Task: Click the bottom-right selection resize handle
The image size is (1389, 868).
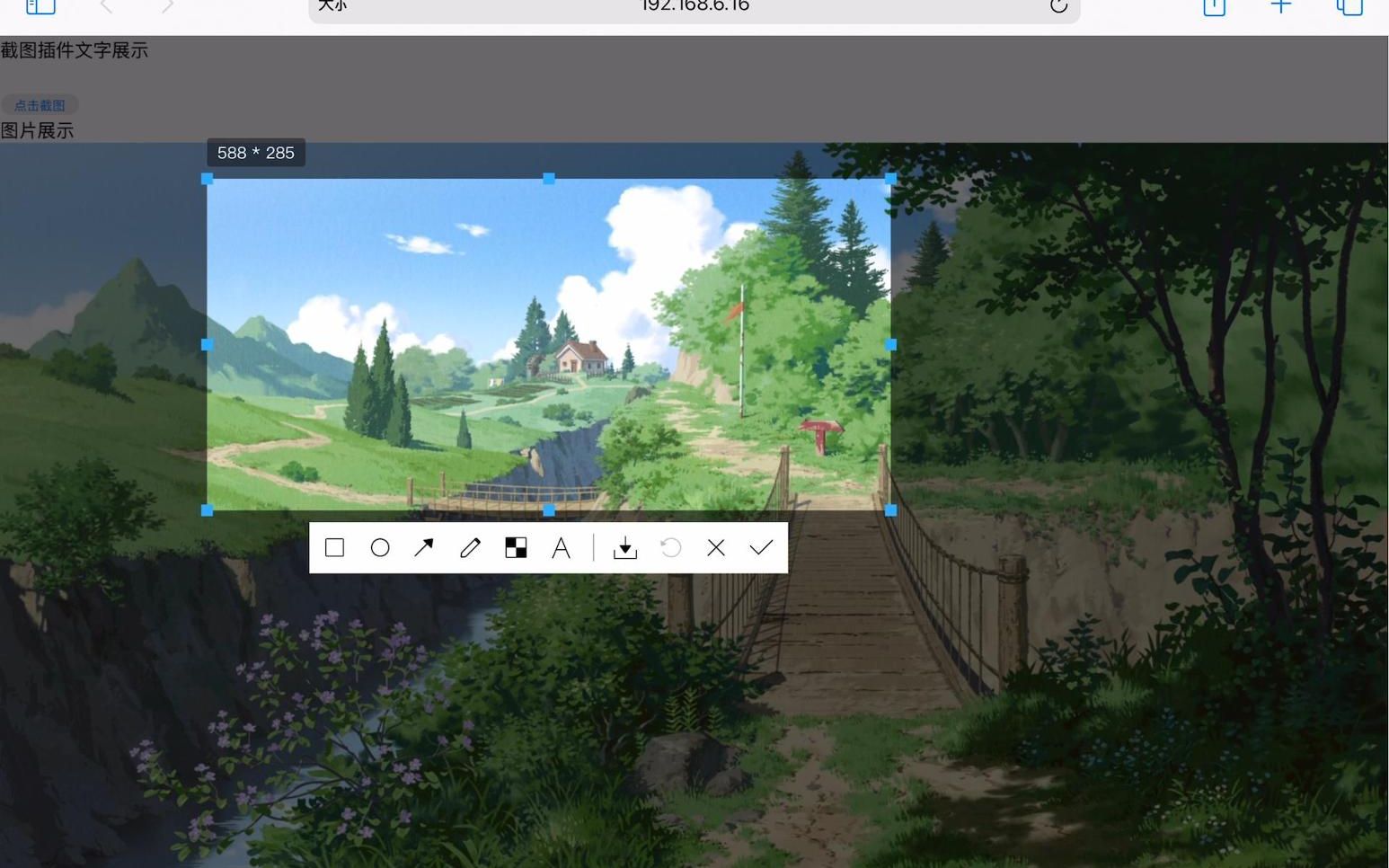Action: (x=890, y=510)
